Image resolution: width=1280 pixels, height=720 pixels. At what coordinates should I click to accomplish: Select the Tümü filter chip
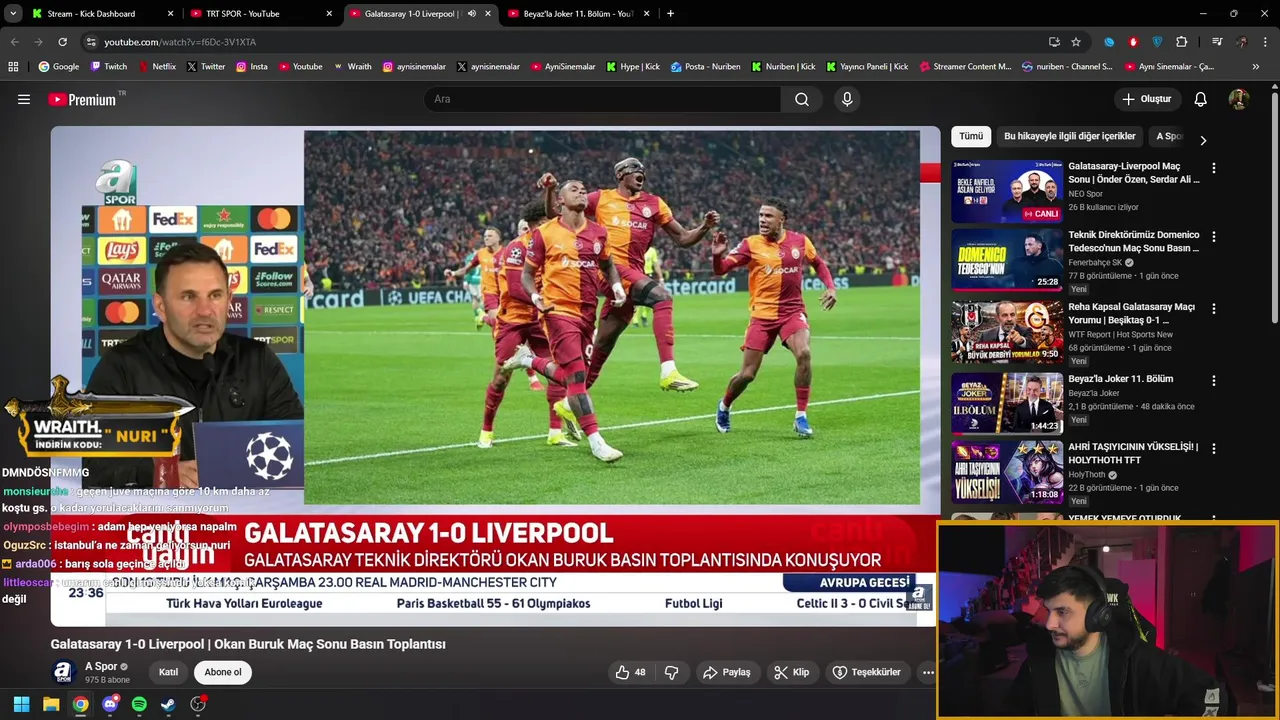(x=971, y=136)
